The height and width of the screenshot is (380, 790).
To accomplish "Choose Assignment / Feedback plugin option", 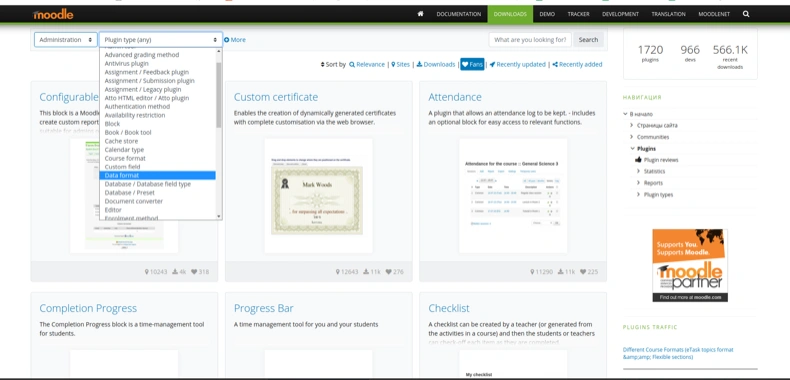I will coord(158,72).
